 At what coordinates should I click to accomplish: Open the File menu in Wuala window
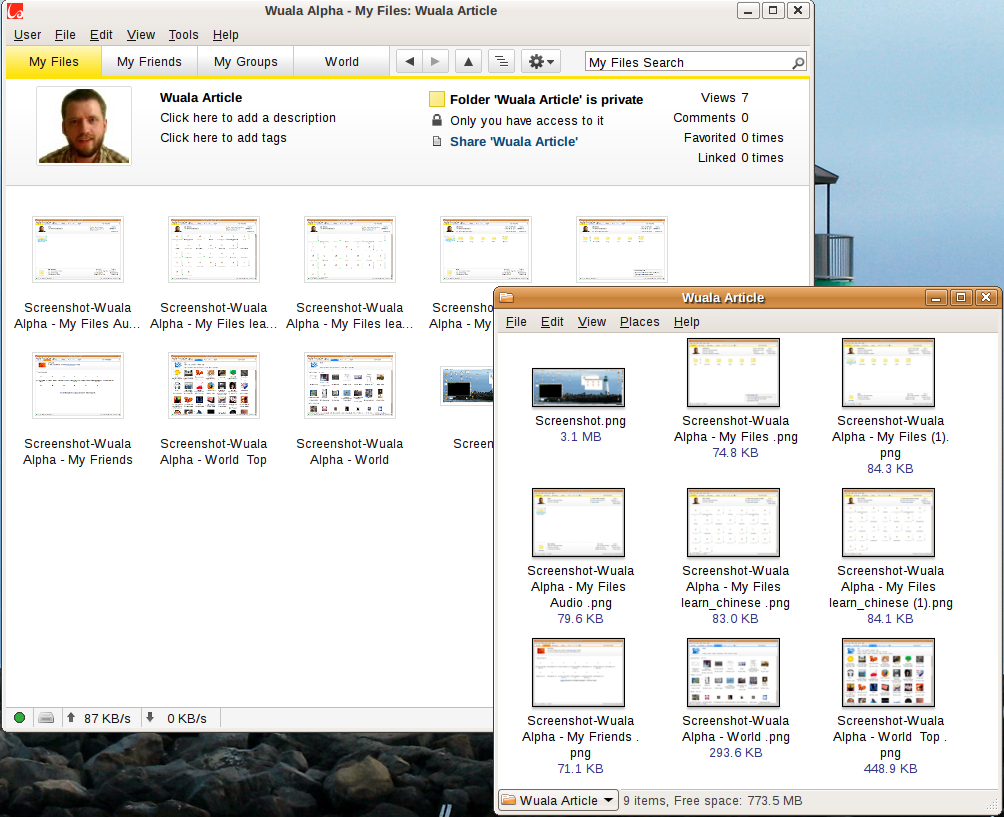click(x=65, y=35)
